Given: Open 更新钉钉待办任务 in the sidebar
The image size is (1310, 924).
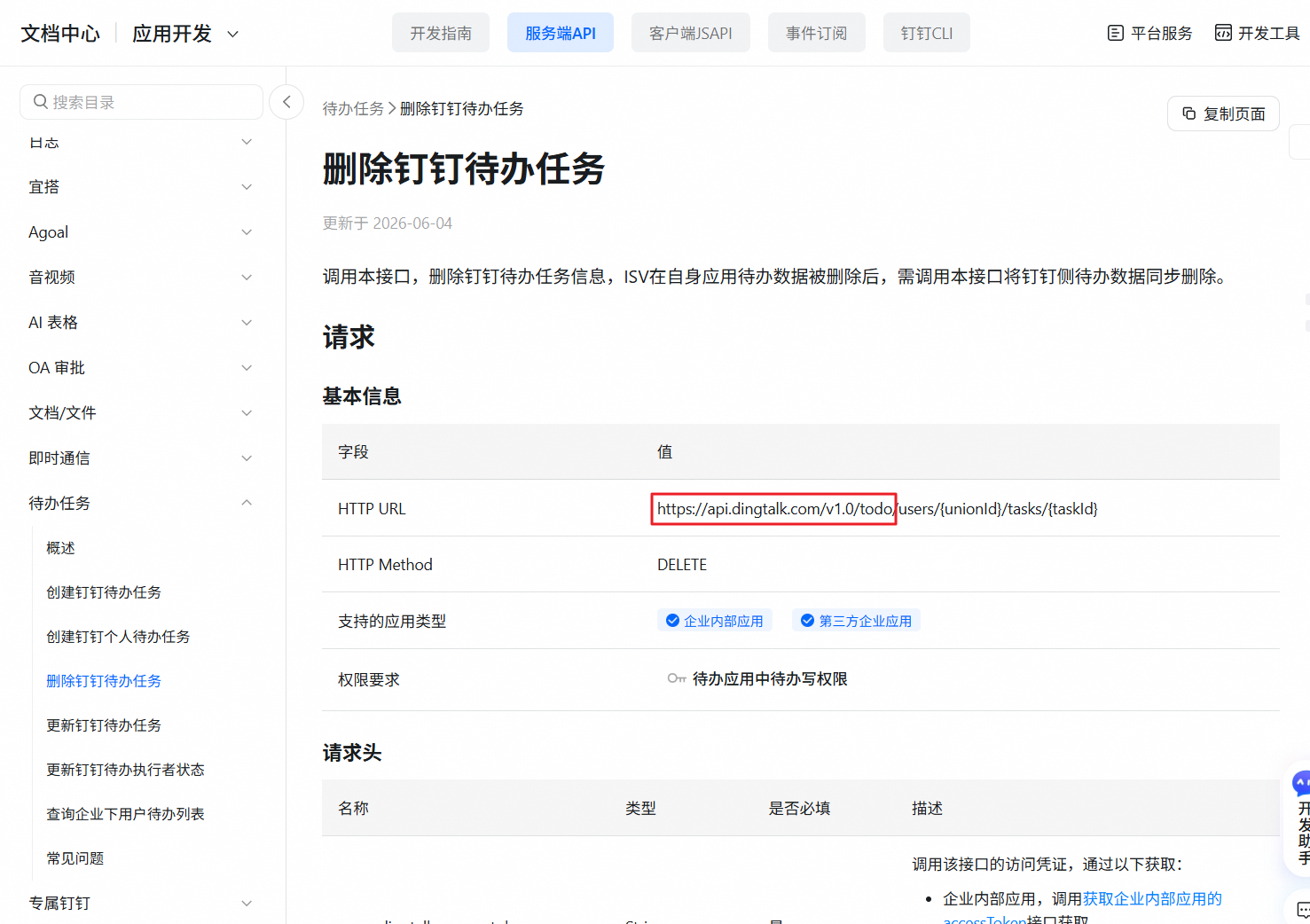Looking at the screenshot, I should click(x=104, y=725).
